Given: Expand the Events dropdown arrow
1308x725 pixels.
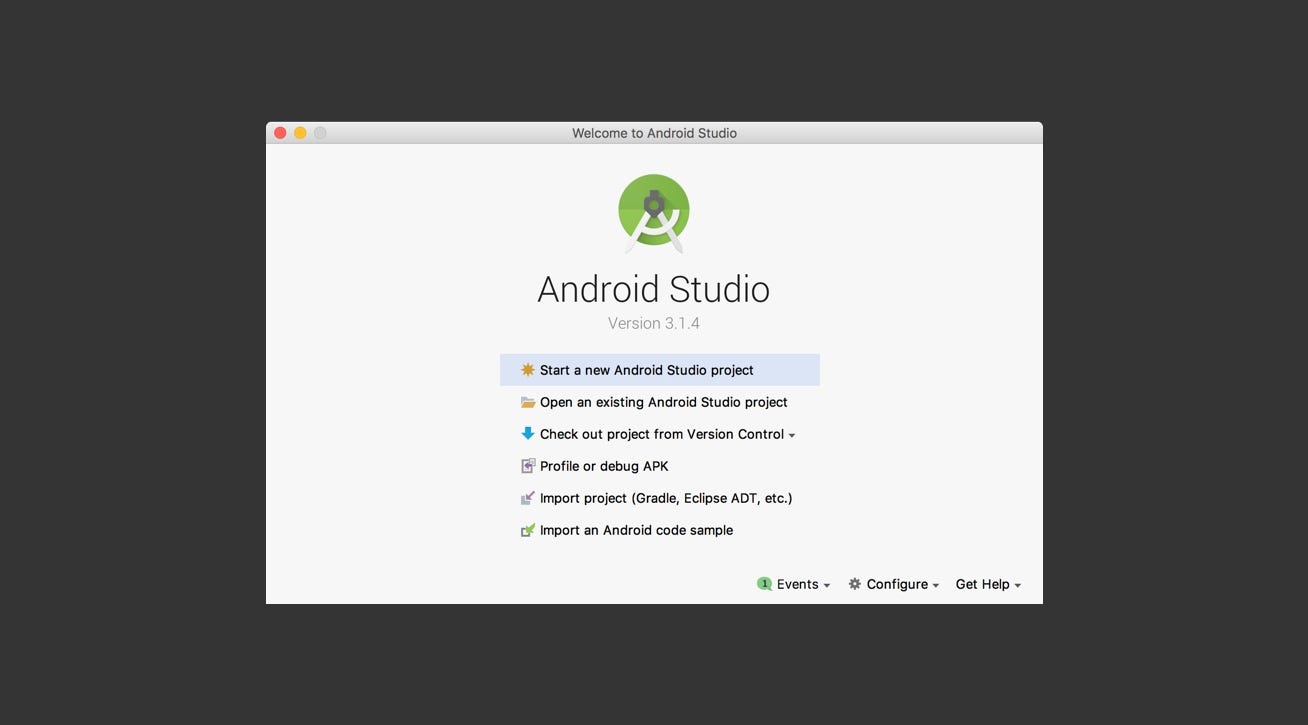Looking at the screenshot, I should [827, 586].
